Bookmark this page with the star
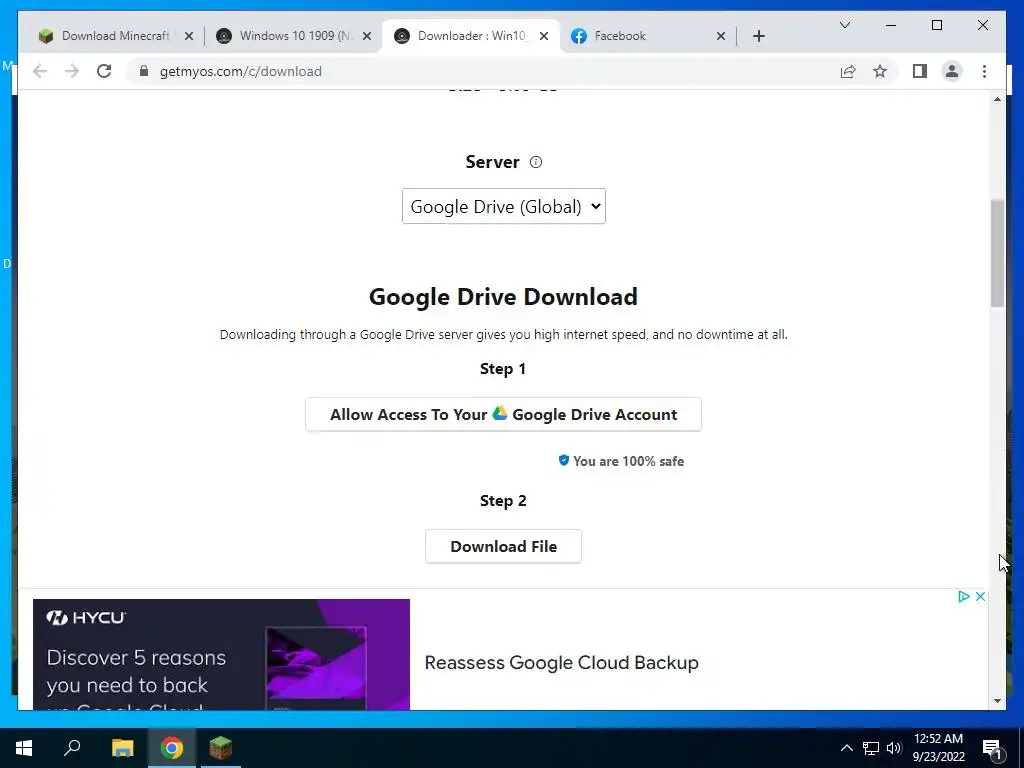The height and width of the screenshot is (768, 1024). pos(880,71)
